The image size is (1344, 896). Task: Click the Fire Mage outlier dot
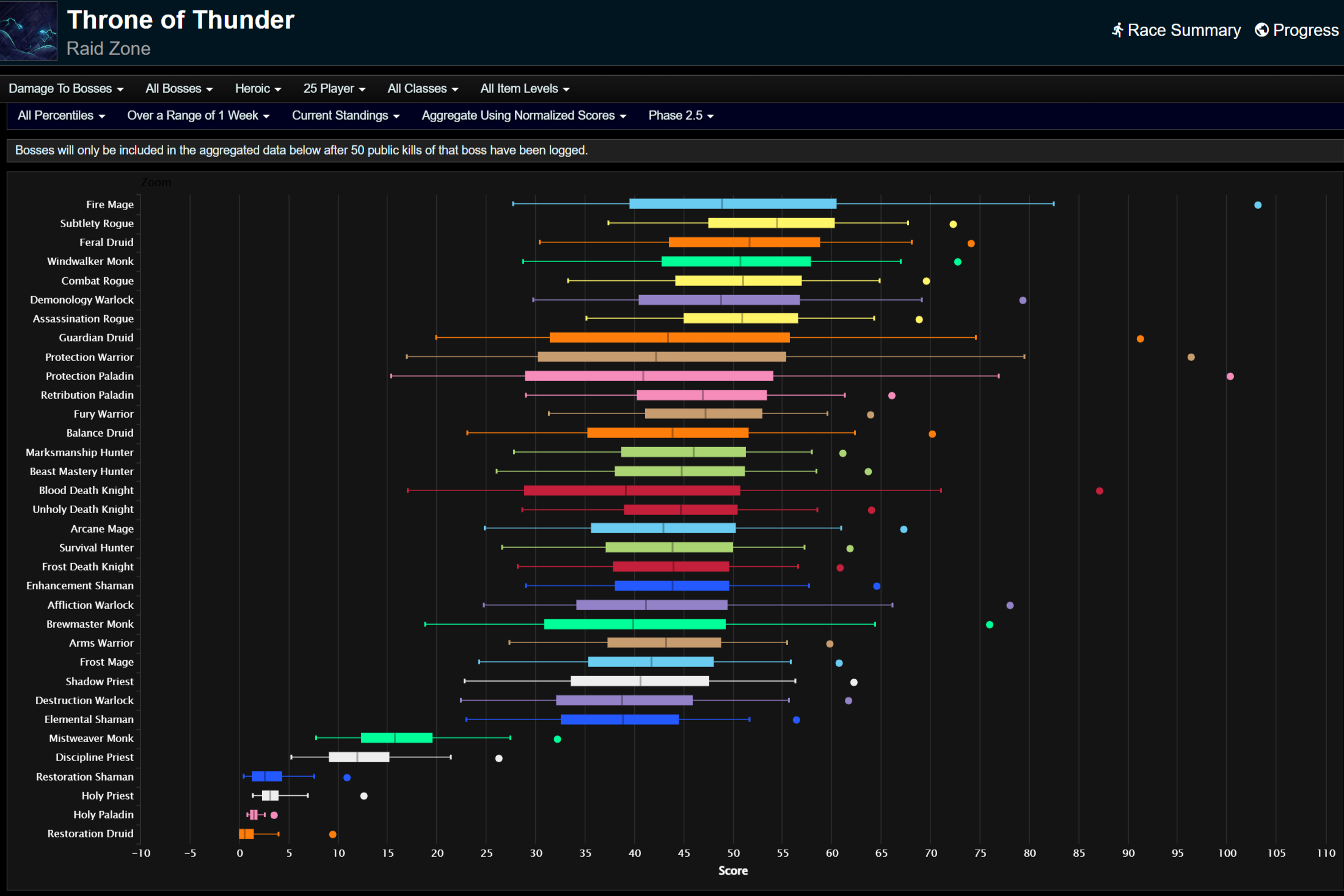(1257, 205)
